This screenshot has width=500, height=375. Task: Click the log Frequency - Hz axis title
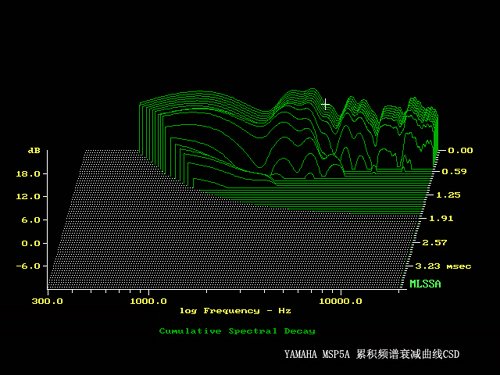pos(235,311)
